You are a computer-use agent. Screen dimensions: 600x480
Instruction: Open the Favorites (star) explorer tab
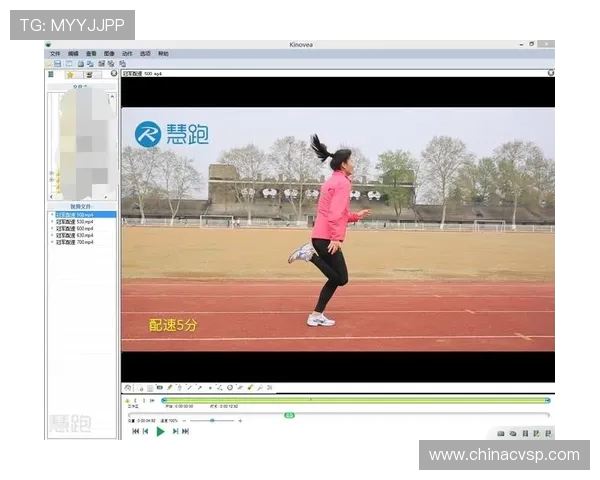(70, 74)
